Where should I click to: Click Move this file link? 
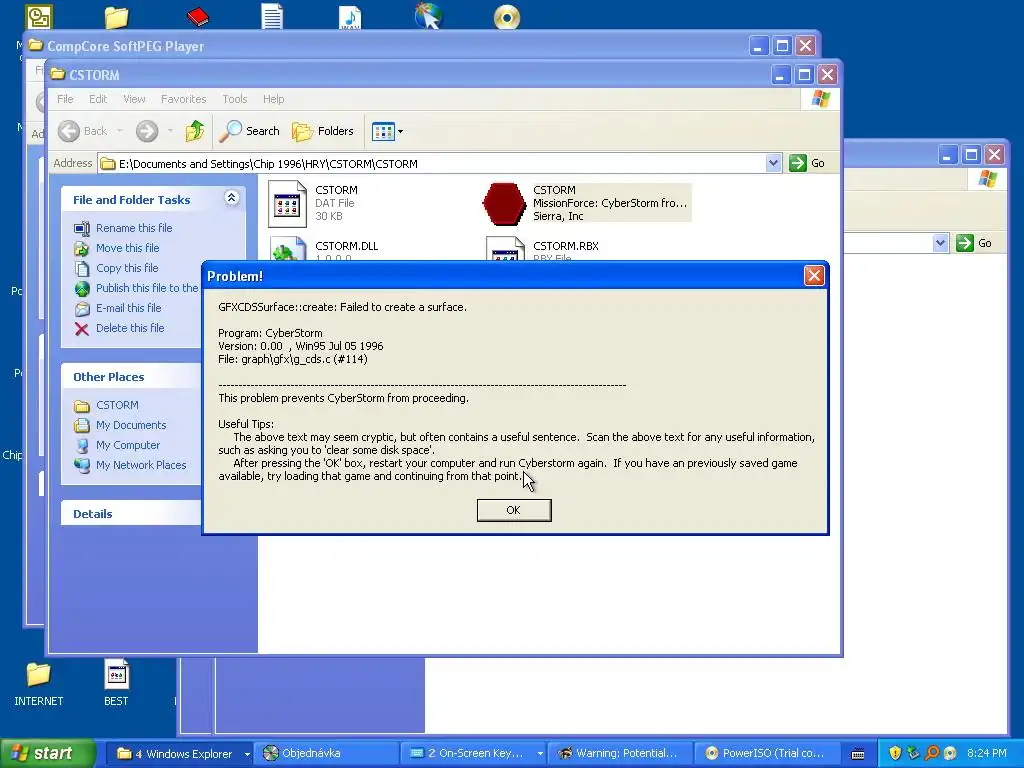pyautogui.click(x=127, y=248)
